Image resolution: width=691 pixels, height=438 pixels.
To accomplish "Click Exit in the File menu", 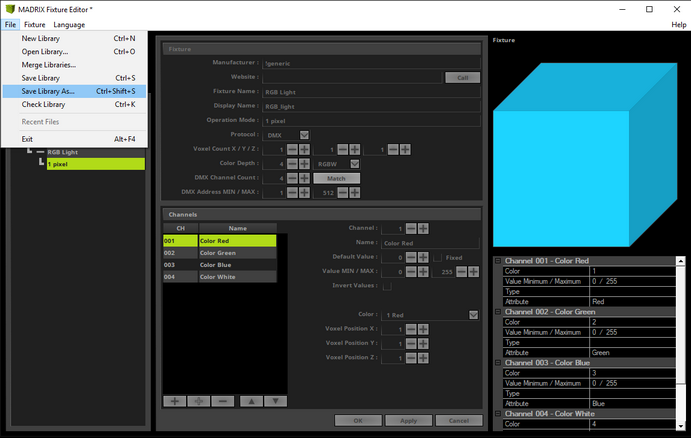I will (74, 139).
